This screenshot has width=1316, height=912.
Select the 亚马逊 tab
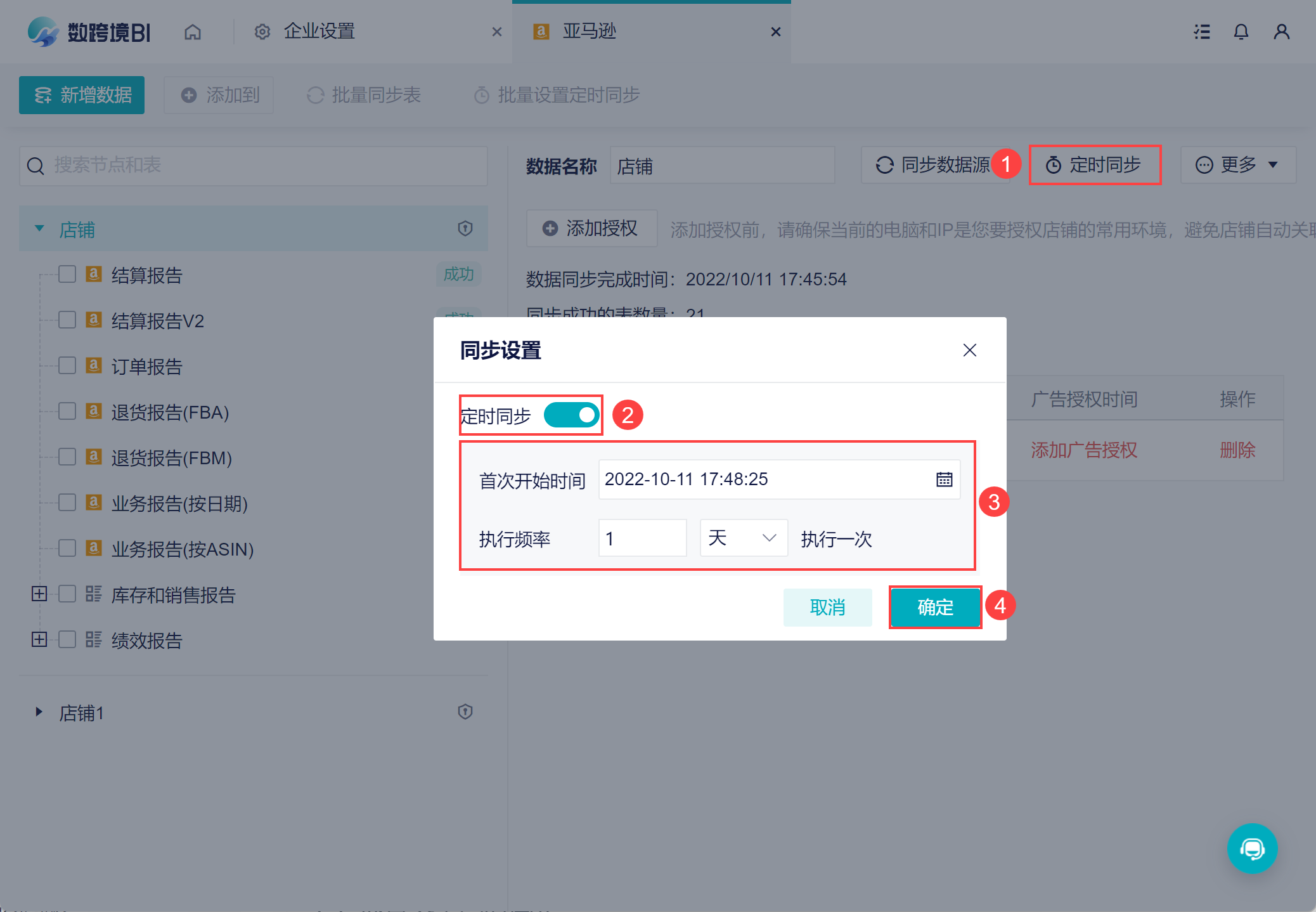pos(589,32)
